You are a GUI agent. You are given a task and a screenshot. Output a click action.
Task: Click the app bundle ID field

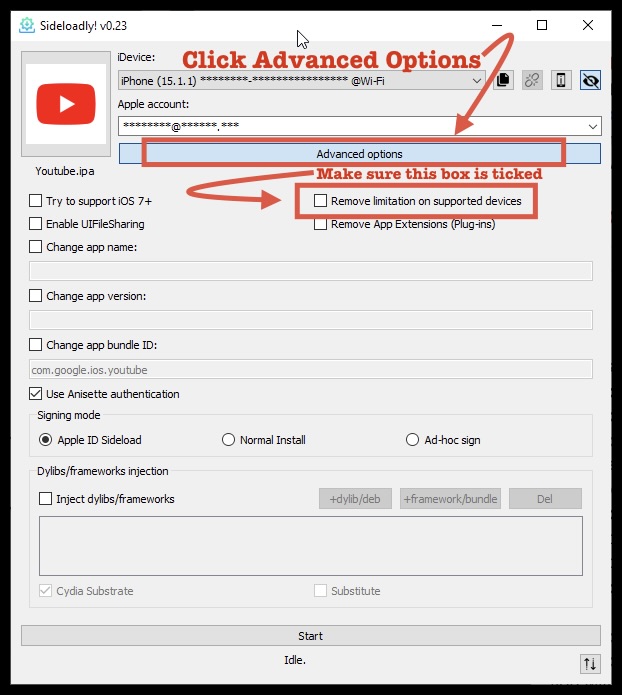point(311,369)
